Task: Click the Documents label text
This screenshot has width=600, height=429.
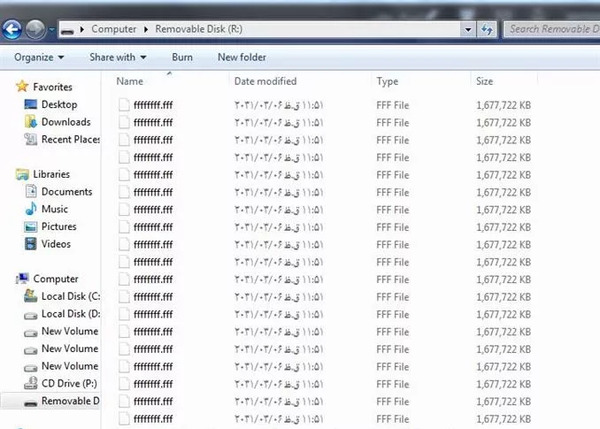Action: click(x=67, y=191)
